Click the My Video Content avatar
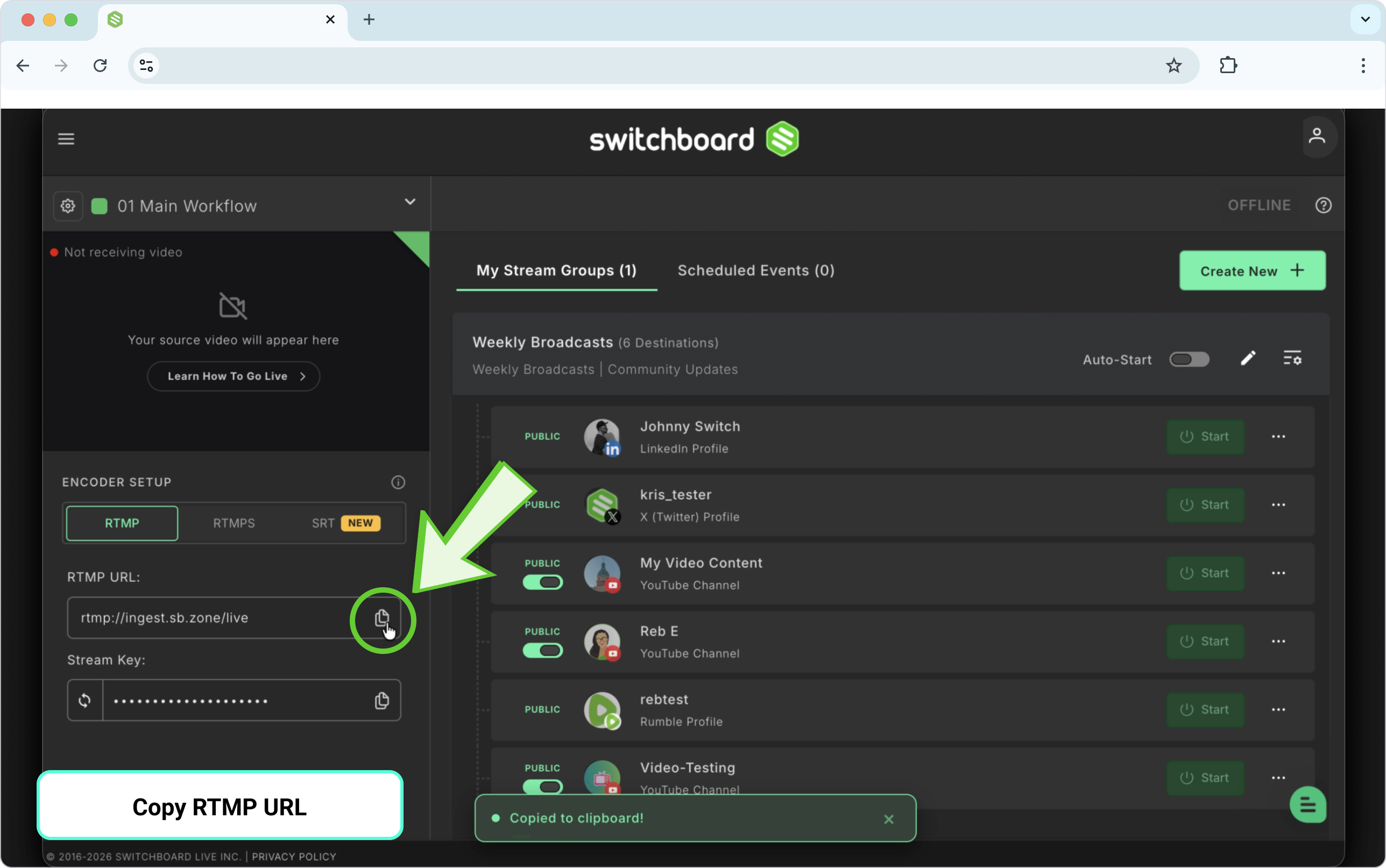 [602, 574]
